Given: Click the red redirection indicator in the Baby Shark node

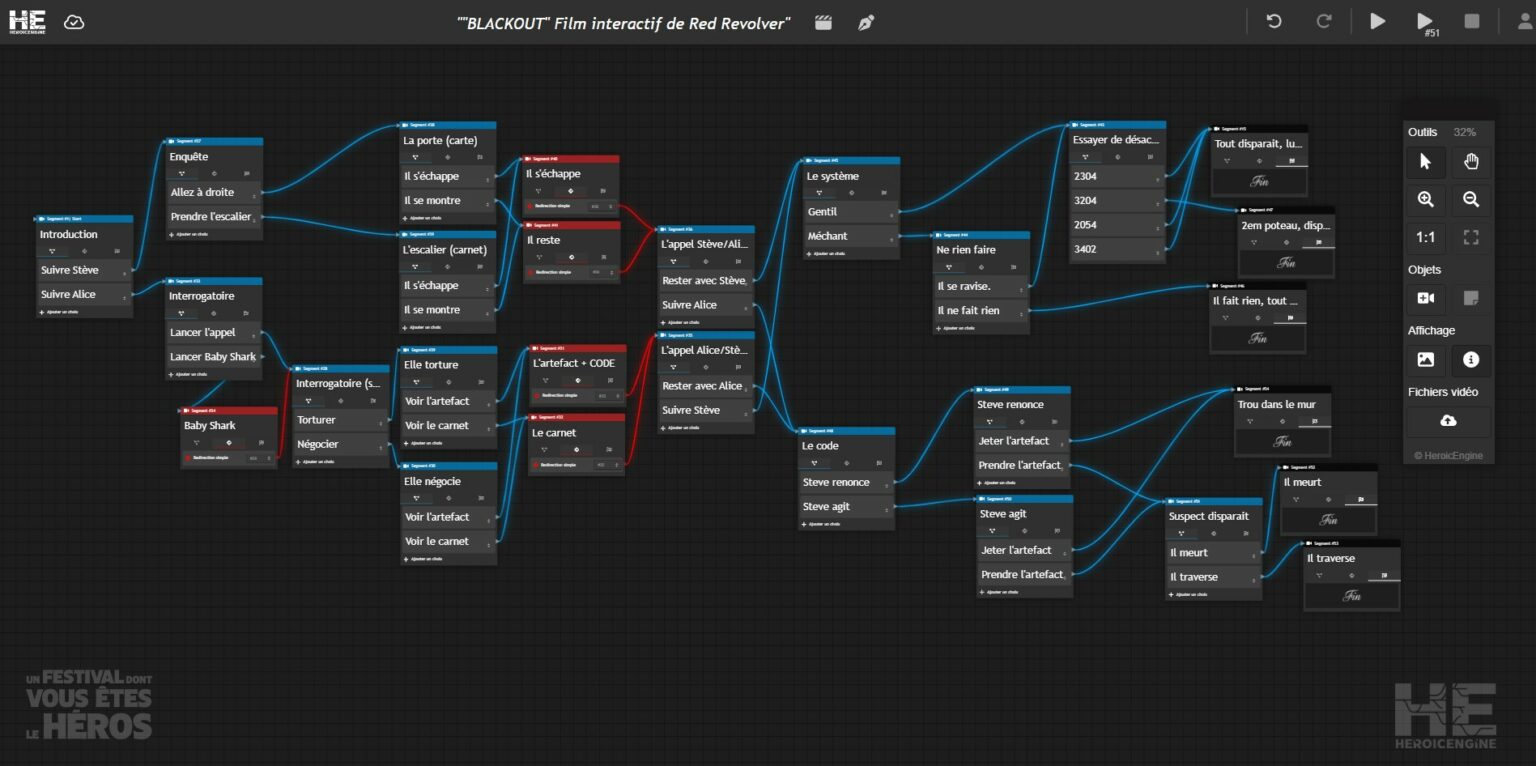Looking at the screenshot, I should click(188, 458).
